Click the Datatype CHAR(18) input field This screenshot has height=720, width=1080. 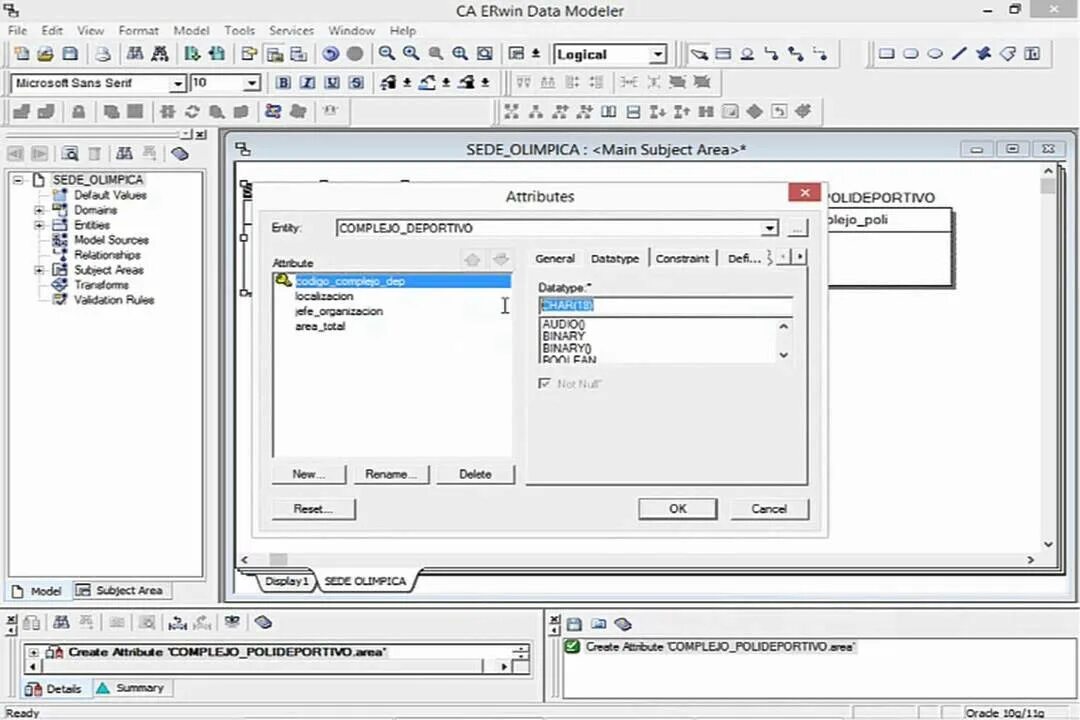point(665,305)
